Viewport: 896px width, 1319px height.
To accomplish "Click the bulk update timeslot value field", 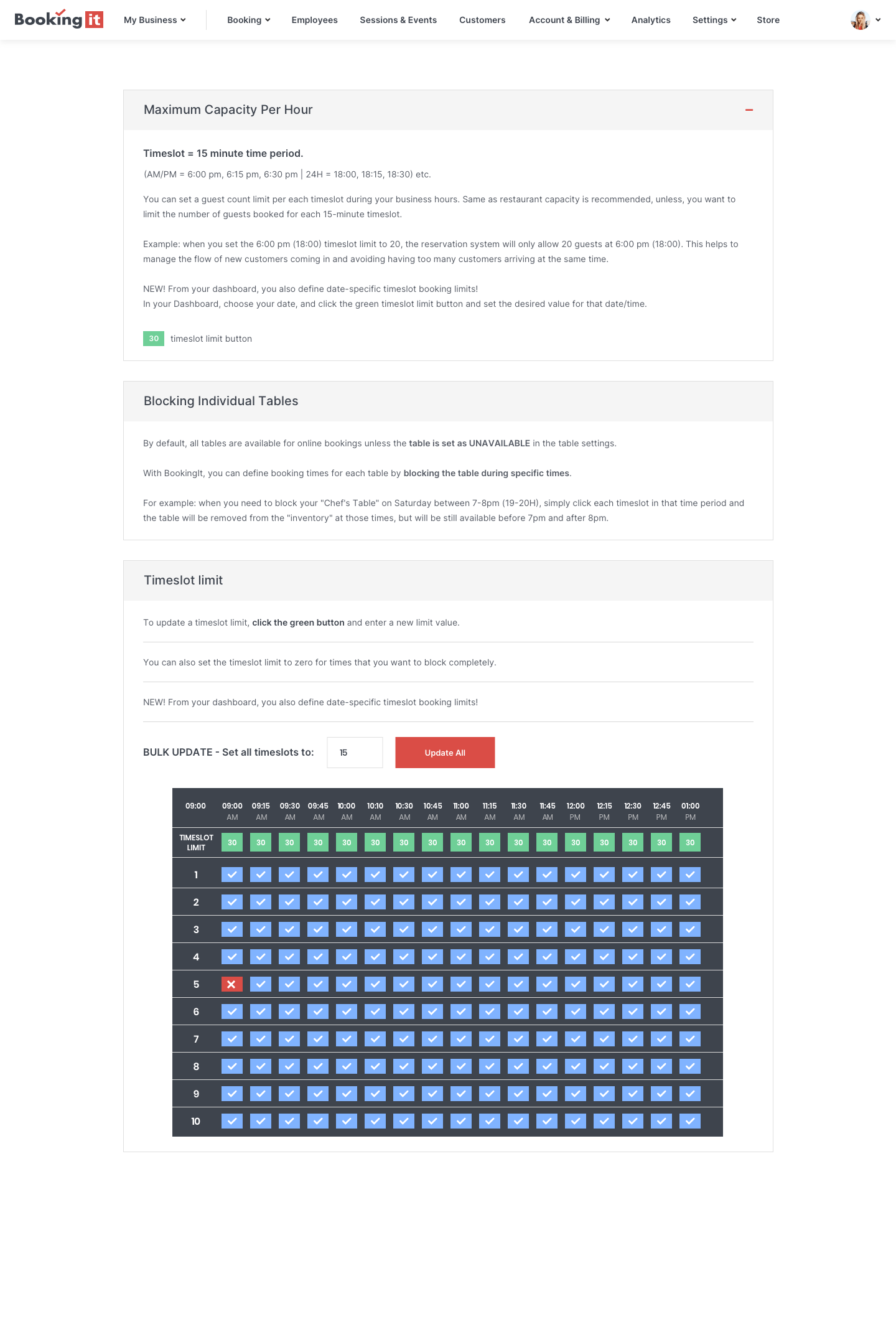I will [x=355, y=753].
